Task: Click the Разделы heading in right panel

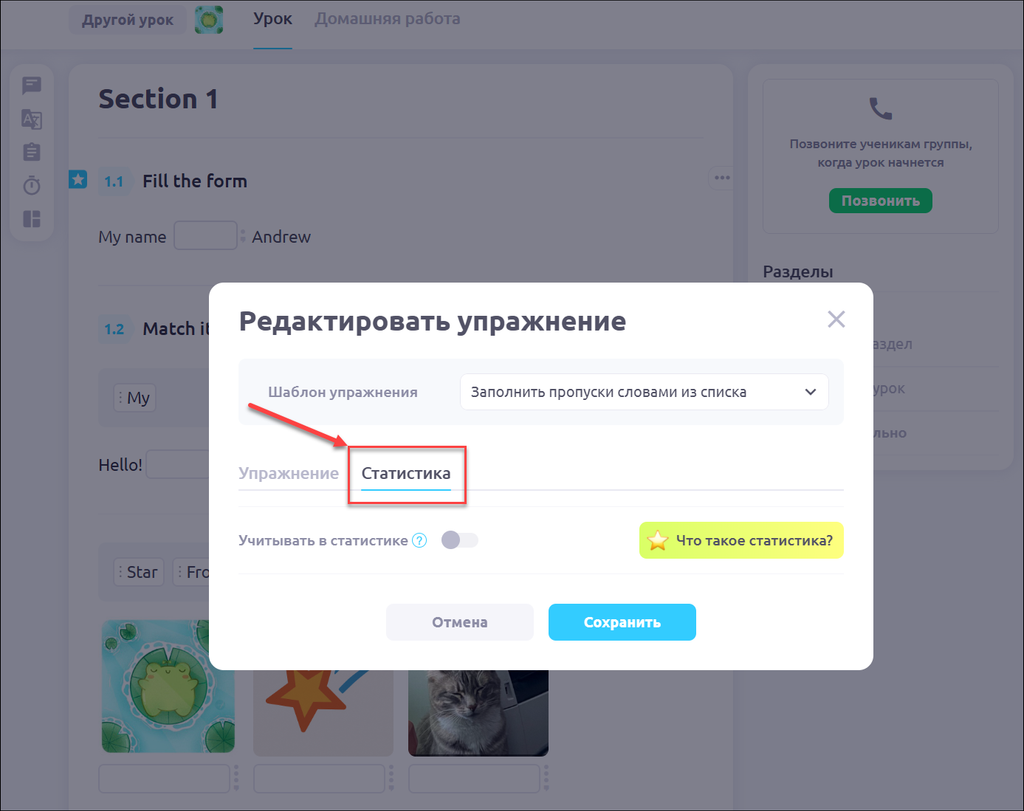Action: (798, 272)
